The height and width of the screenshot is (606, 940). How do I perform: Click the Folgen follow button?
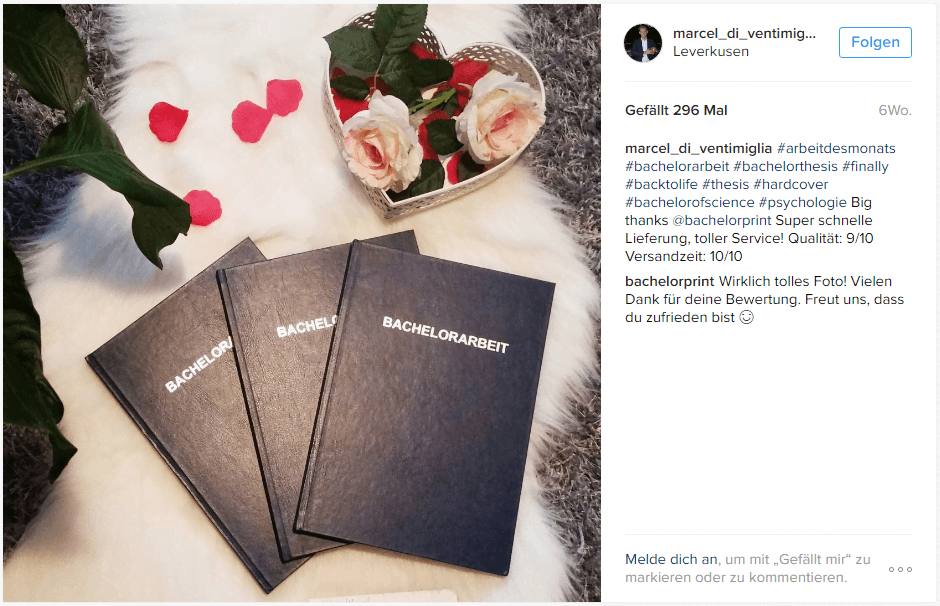pyautogui.click(x=875, y=43)
